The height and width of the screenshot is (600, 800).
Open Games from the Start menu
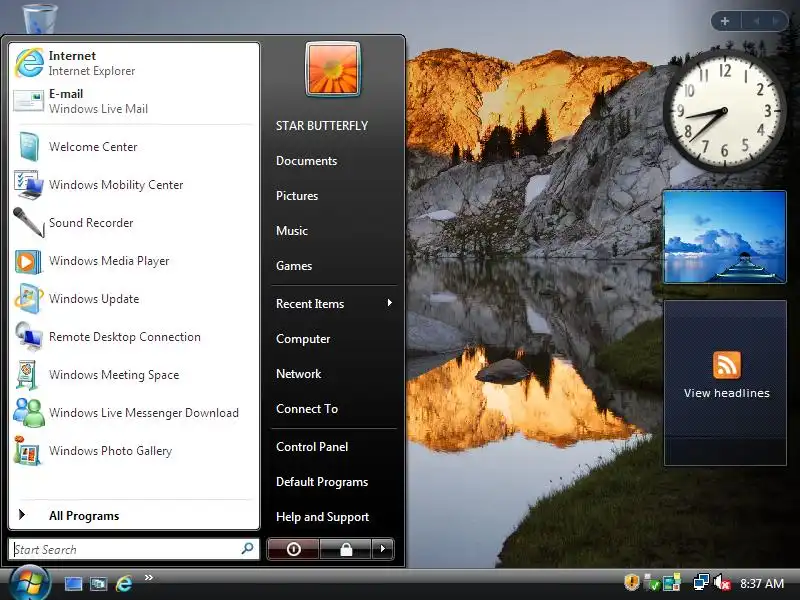pyautogui.click(x=294, y=266)
